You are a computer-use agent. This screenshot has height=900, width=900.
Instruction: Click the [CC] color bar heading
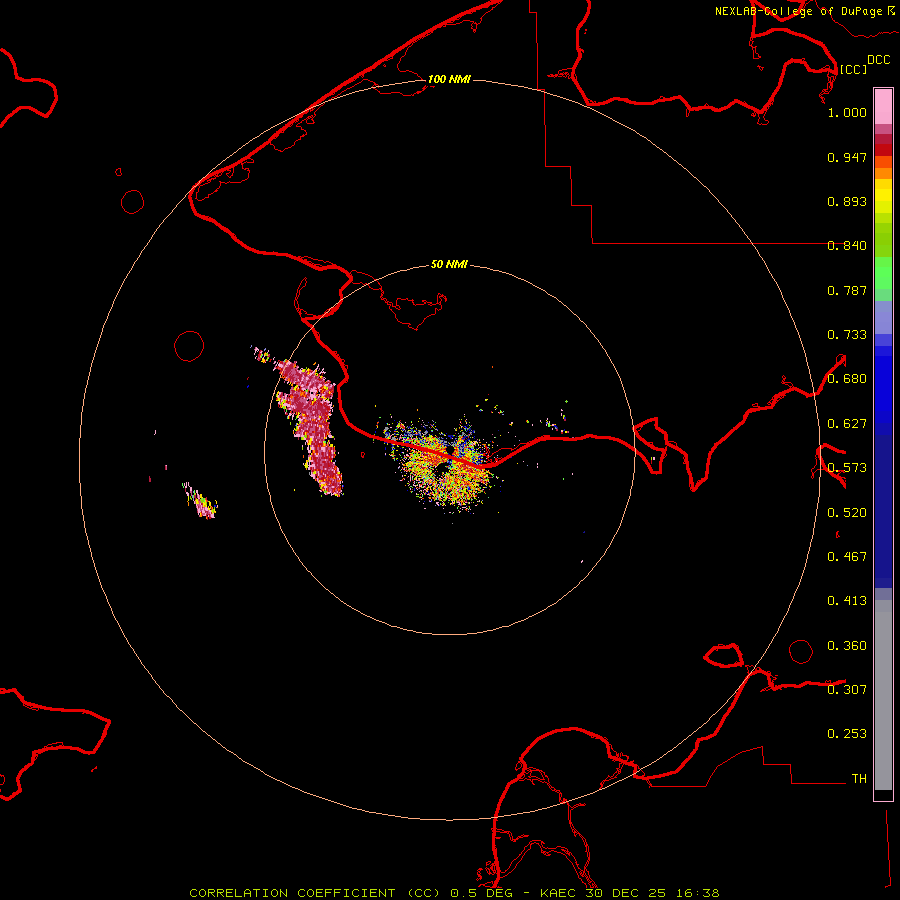pos(852,69)
